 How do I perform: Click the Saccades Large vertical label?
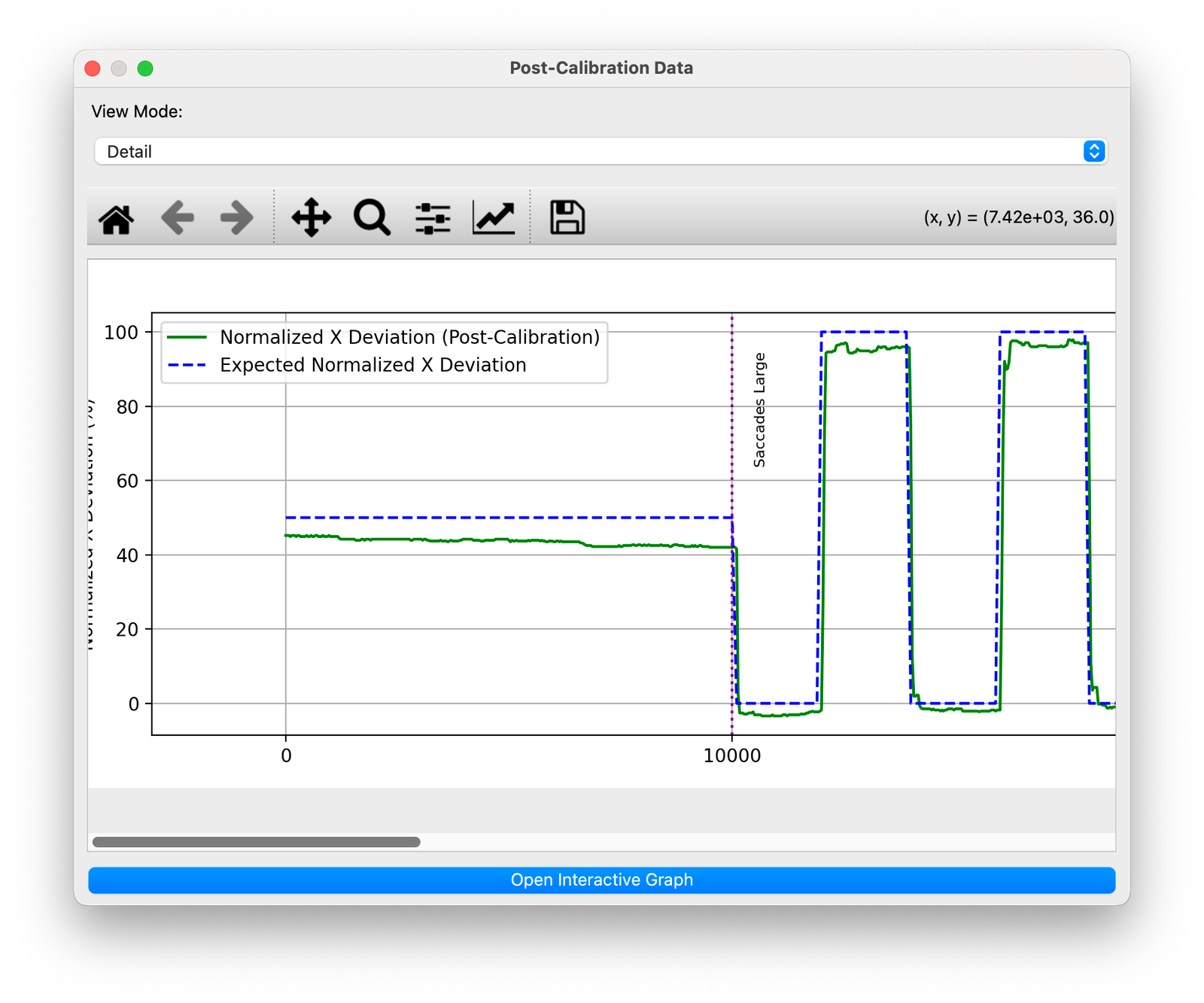tap(759, 410)
